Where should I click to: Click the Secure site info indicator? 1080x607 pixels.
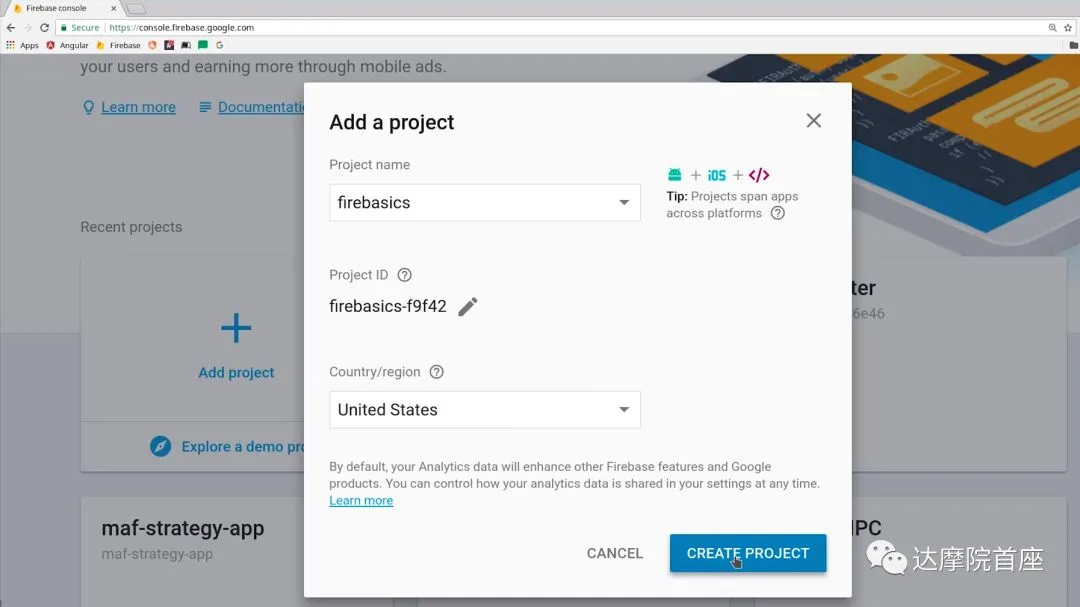(x=80, y=28)
